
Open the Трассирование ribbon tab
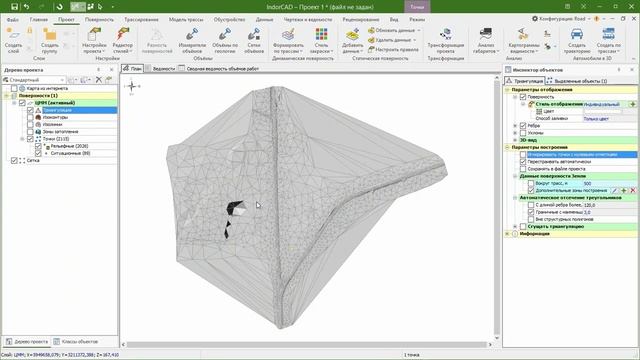(x=141, y=20)
